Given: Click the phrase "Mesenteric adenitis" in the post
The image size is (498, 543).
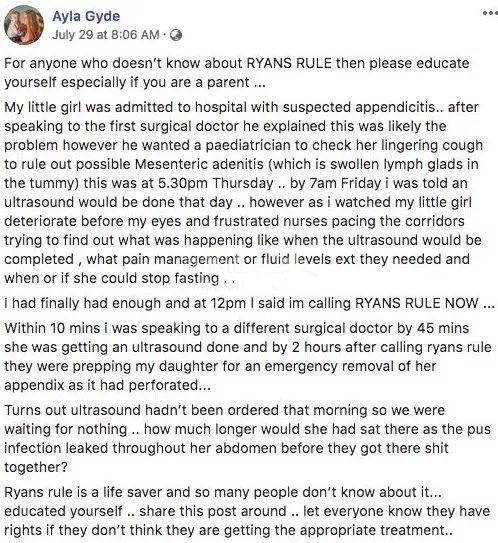Looking at the screenshot, I should click(x=199, y=164).
